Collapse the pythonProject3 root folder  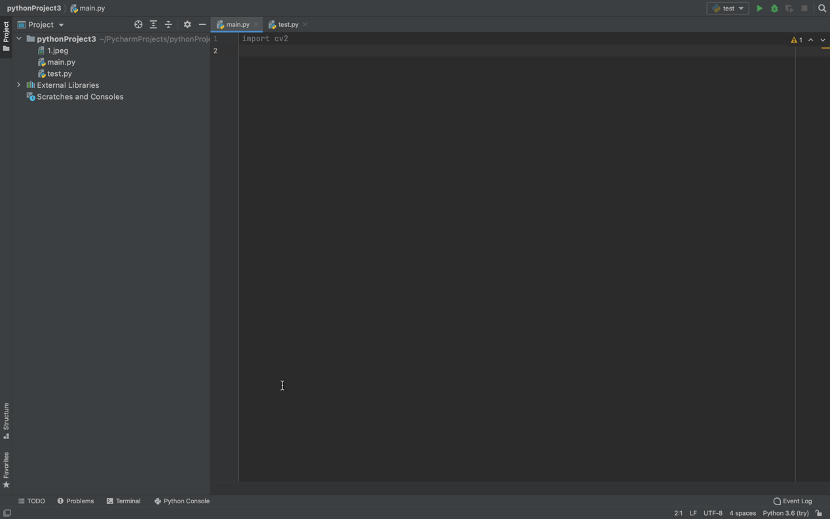19,39
